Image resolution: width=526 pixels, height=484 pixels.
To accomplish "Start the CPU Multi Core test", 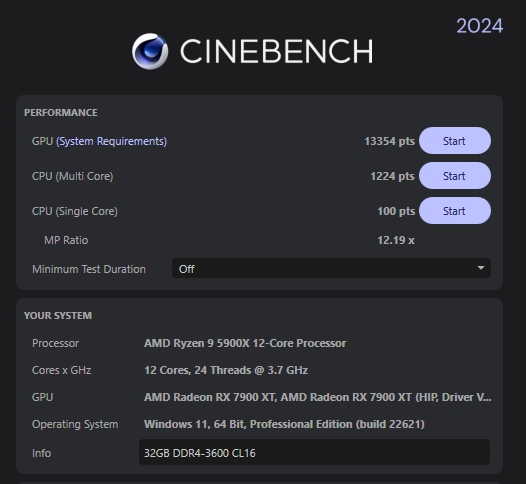I will [x=455, y=176].
